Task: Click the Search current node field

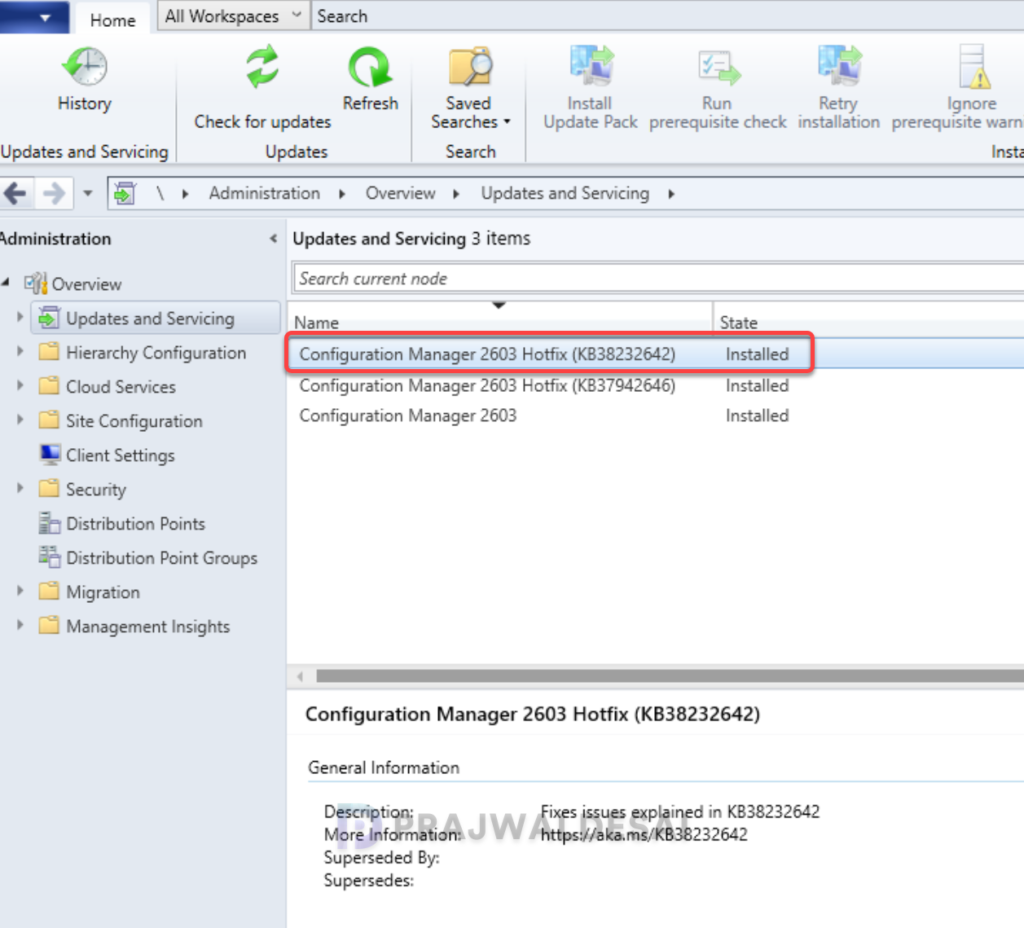Action: click(658, 279)
